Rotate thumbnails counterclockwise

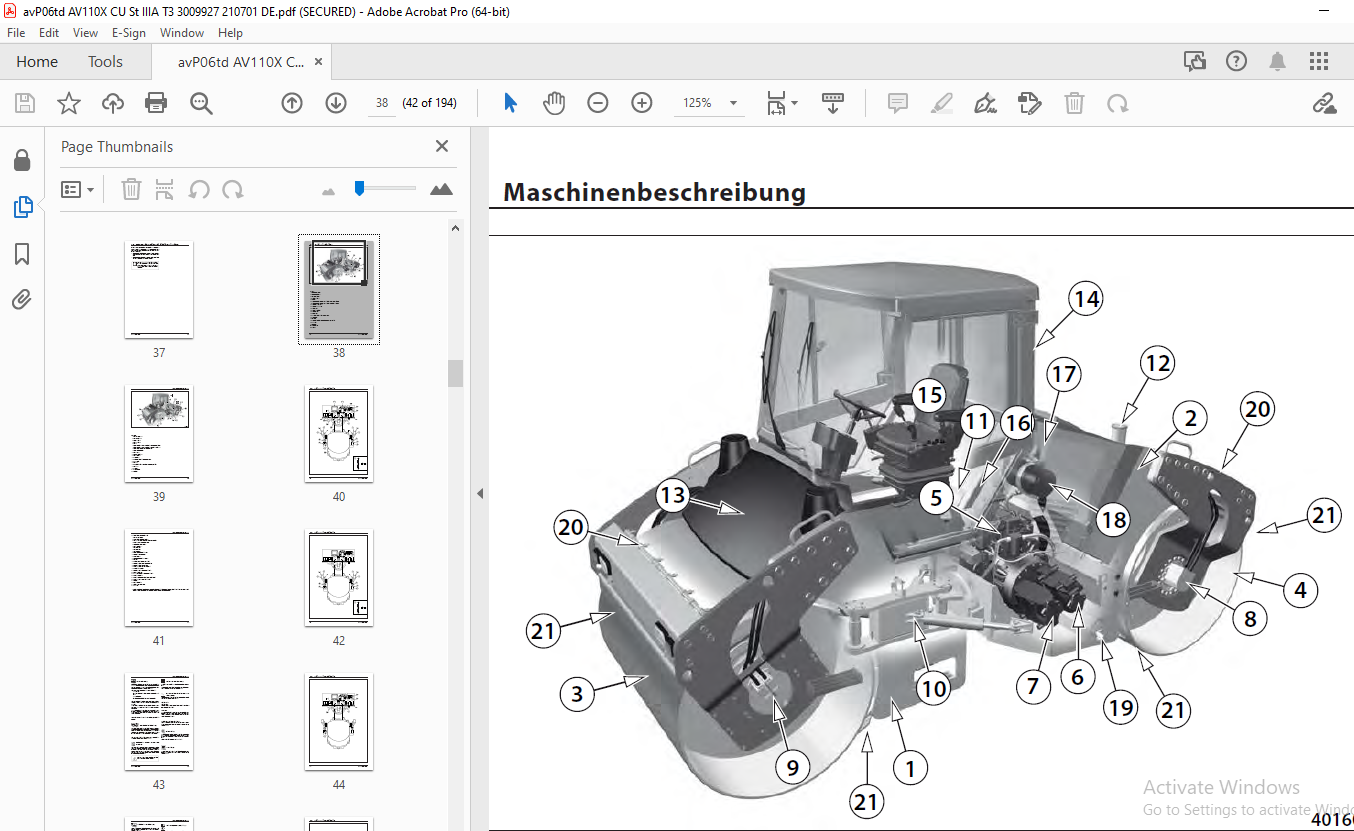199,189
